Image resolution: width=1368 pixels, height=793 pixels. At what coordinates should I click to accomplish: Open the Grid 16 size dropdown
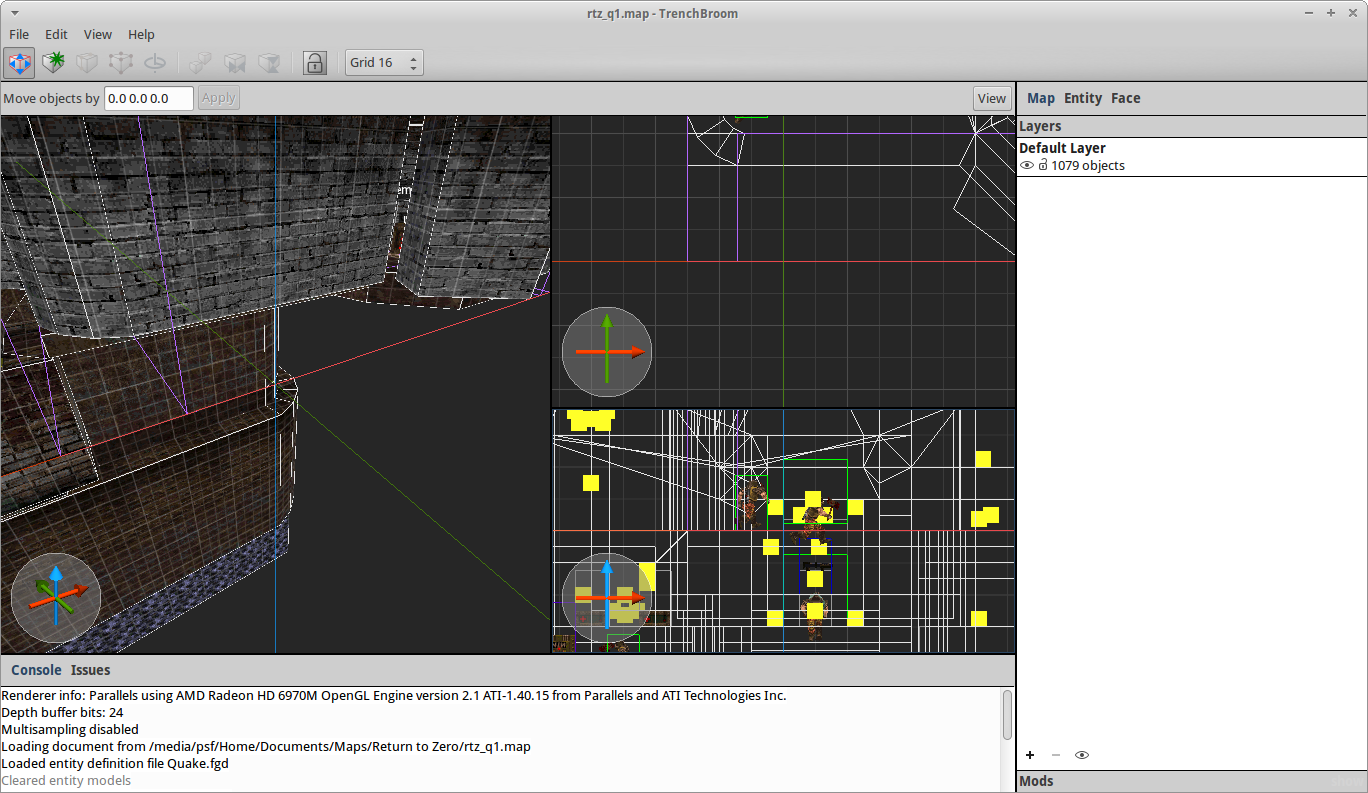coord(384,63)
